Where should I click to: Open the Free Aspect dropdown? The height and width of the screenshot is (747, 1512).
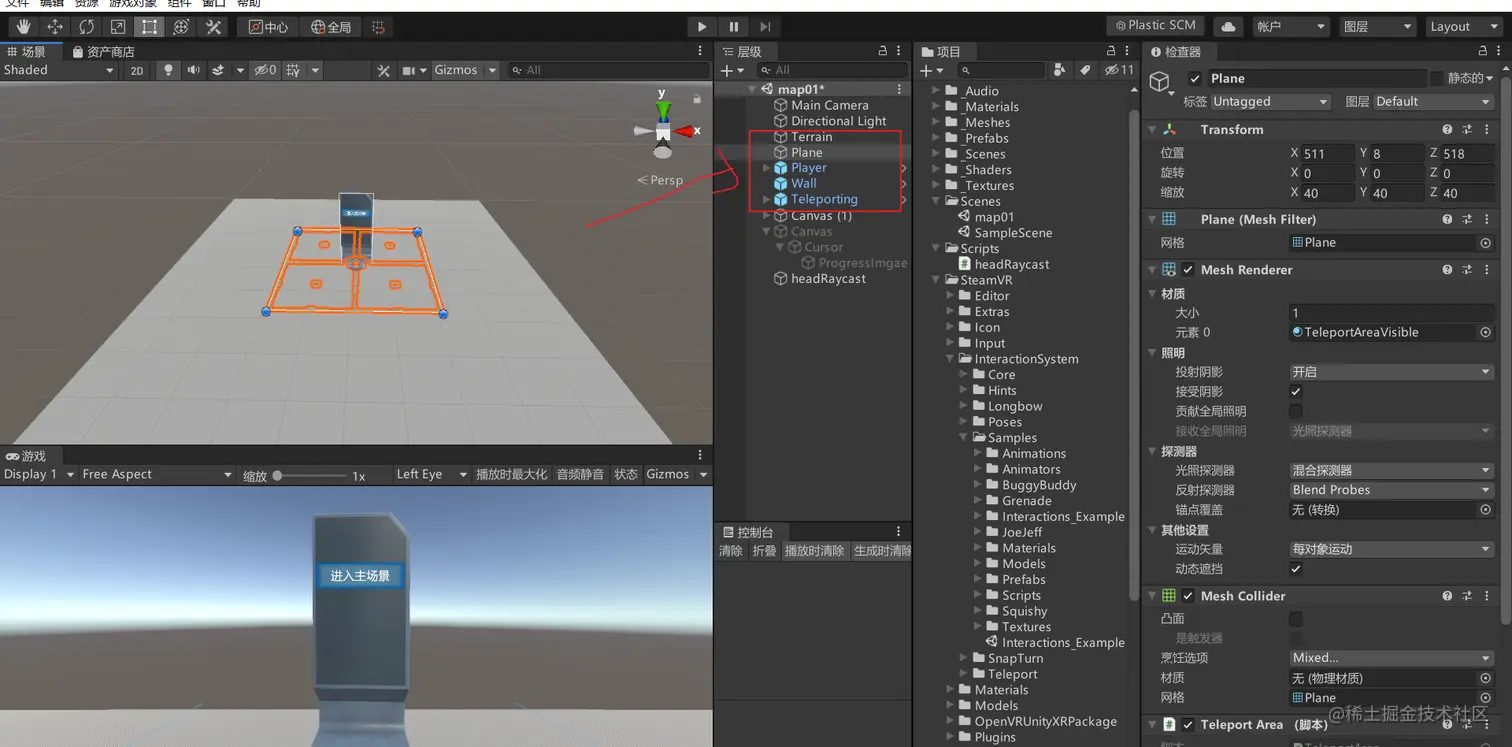point(157,474)
